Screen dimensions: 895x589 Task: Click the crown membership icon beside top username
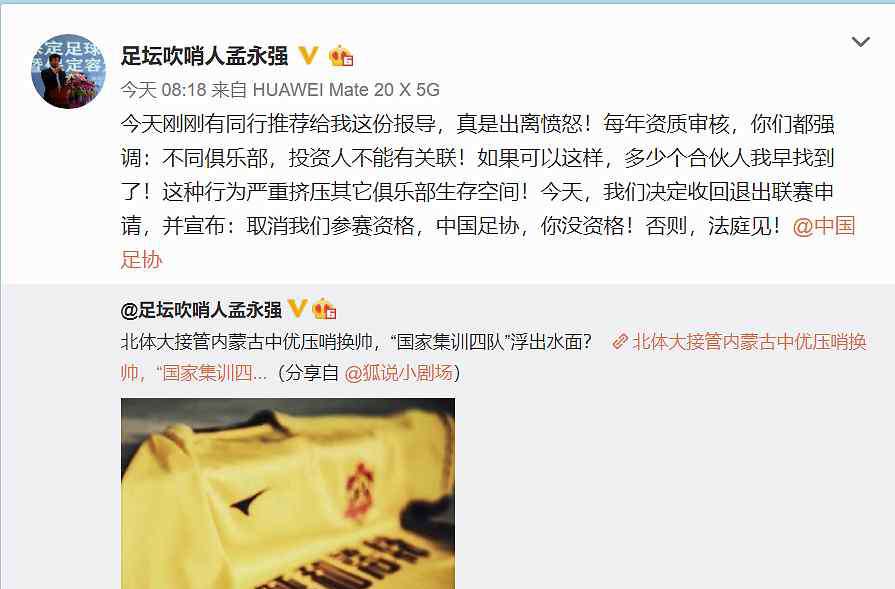[x=341, y=55]
